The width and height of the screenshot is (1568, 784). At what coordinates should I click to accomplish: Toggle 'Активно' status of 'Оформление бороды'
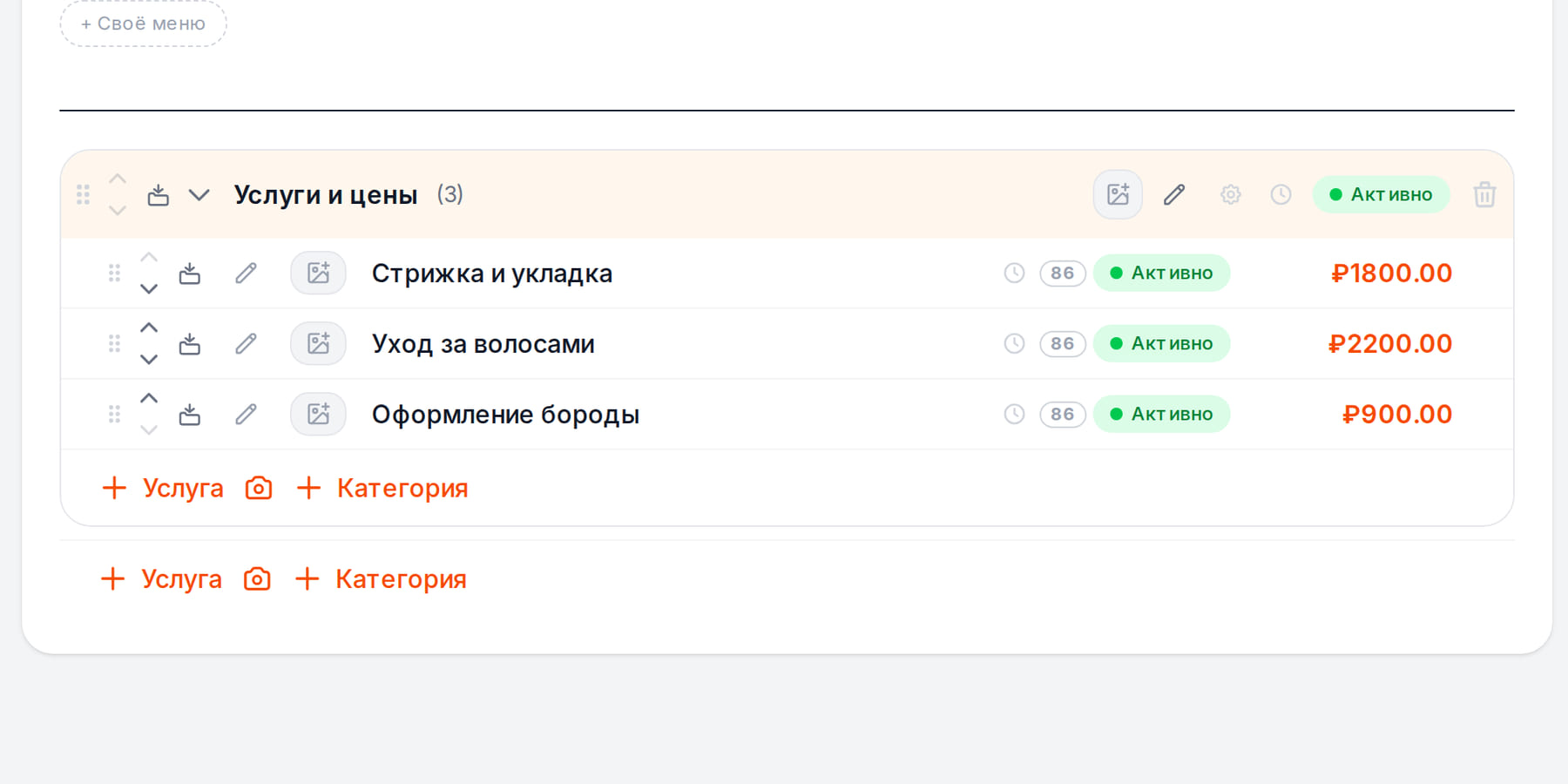1161,414
